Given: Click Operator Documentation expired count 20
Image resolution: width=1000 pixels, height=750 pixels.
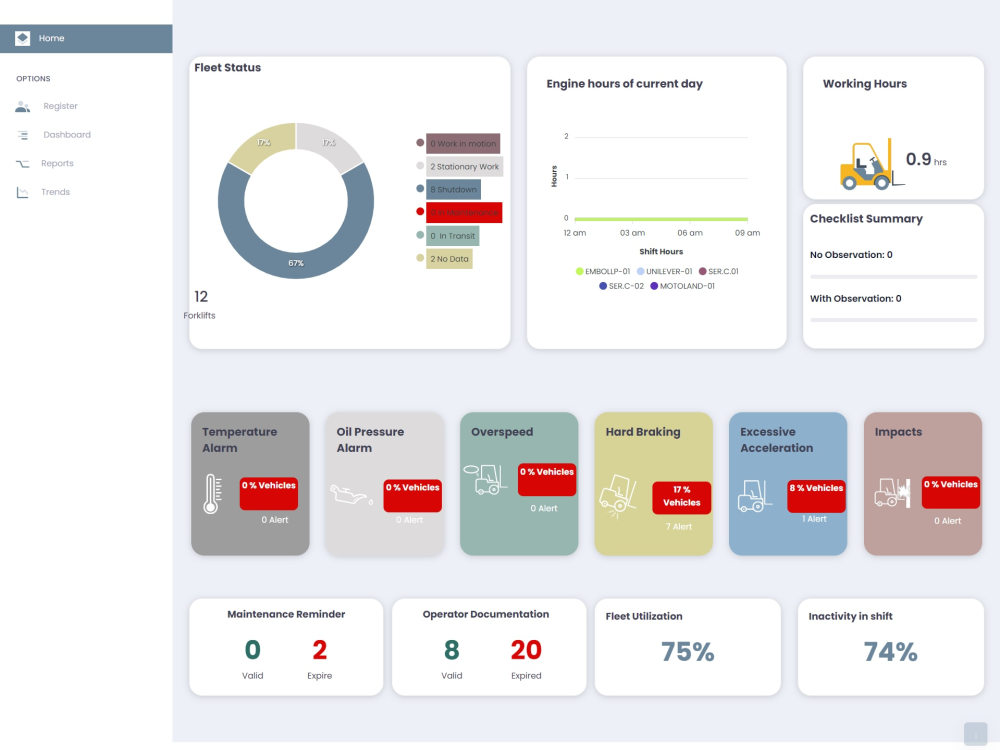Looking at the screenshot, I should coord(526,650).
